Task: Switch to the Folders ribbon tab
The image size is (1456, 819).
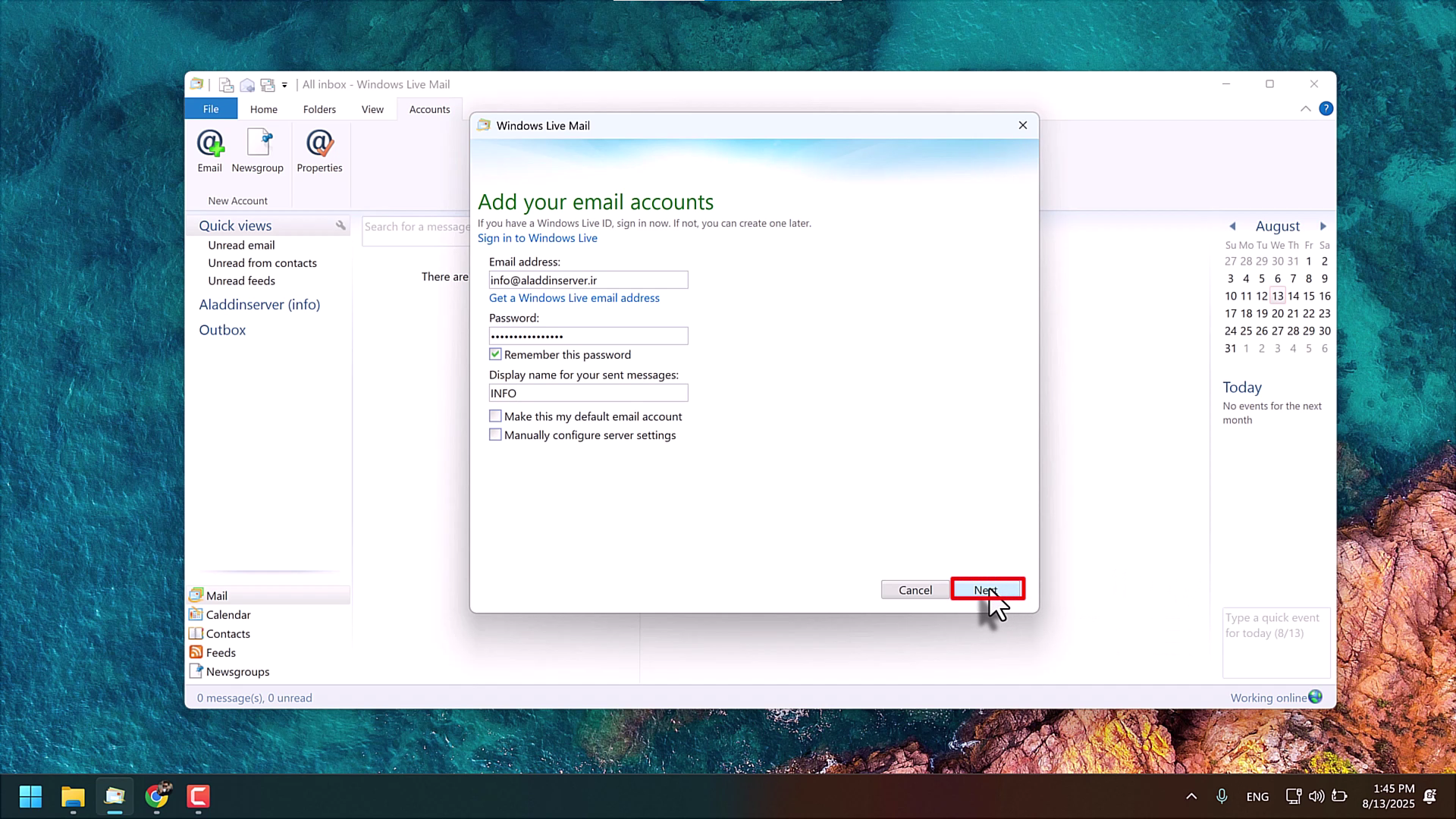Action: [x=319, y=109]
